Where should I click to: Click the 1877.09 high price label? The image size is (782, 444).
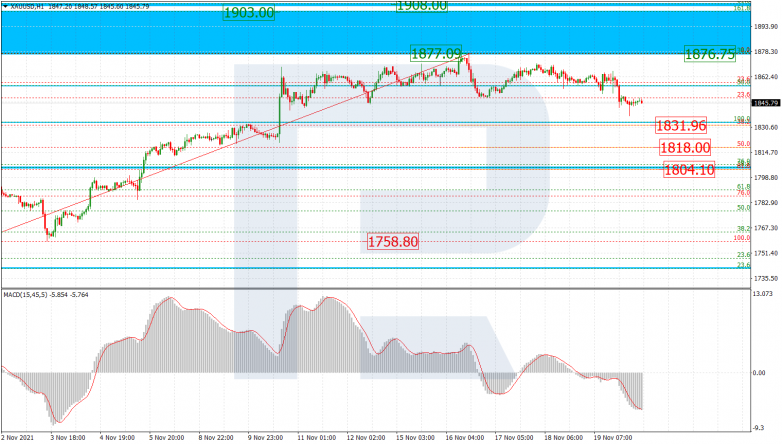436,53
